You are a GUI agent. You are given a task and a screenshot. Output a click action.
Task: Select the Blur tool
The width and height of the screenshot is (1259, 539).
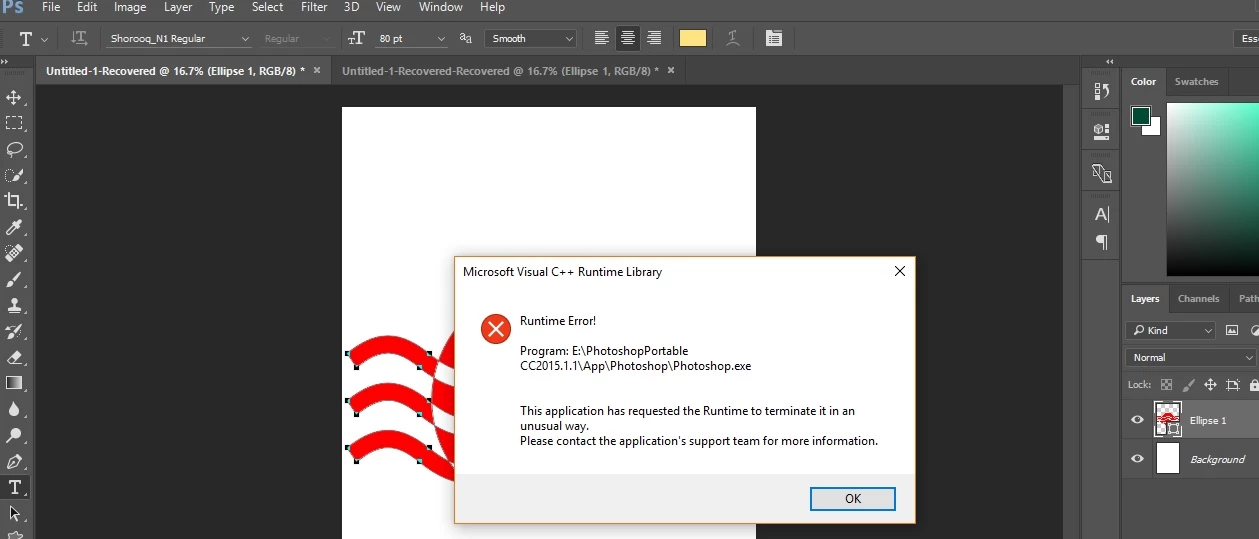pyautogui.click(x=14, y=409)
